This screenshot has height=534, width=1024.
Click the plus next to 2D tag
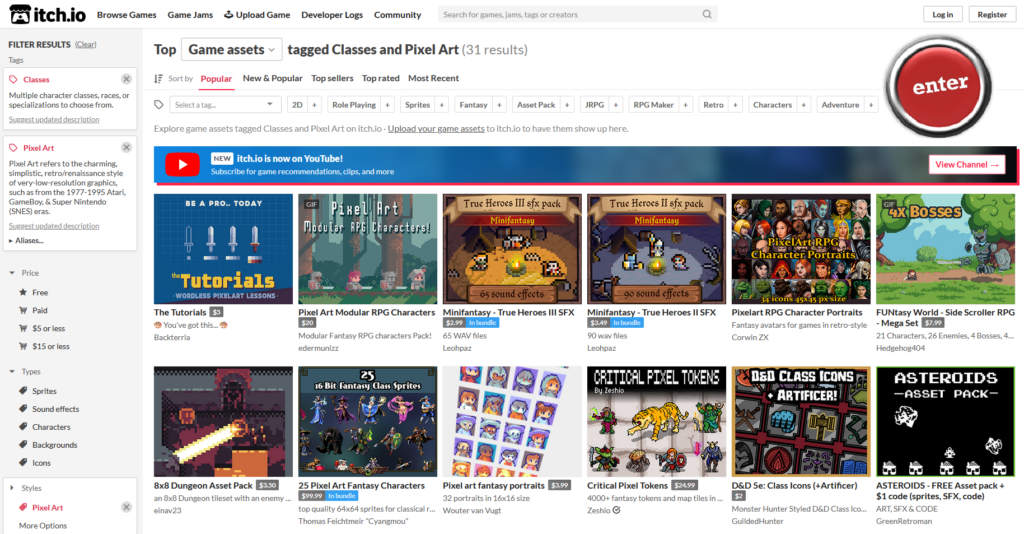(314, 104)
